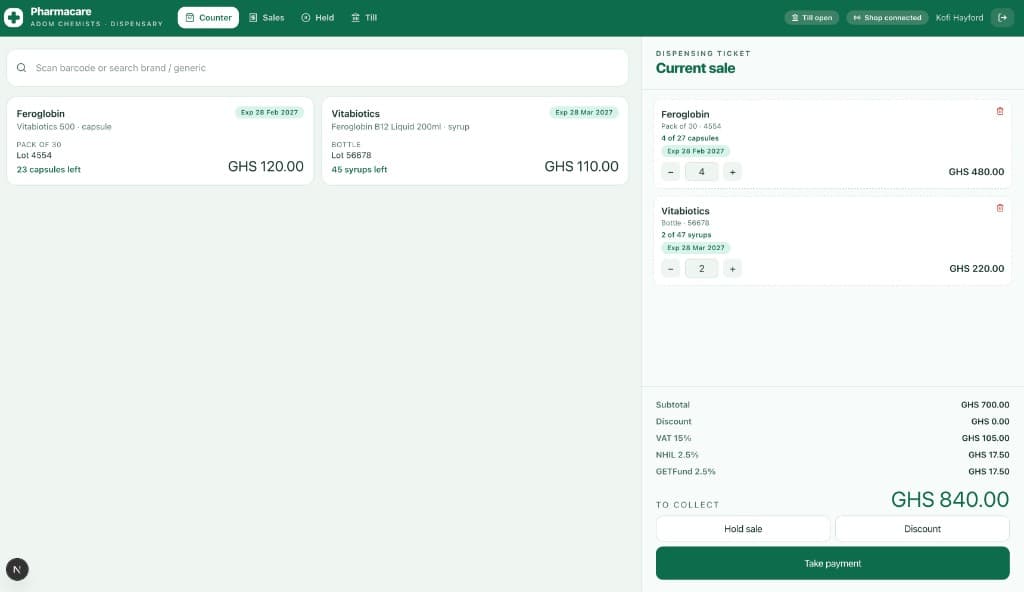Click the Shop connected status badge
The height and width of the screenshot is (592, 1024).
pyautogui.click(x=888, y=18)
